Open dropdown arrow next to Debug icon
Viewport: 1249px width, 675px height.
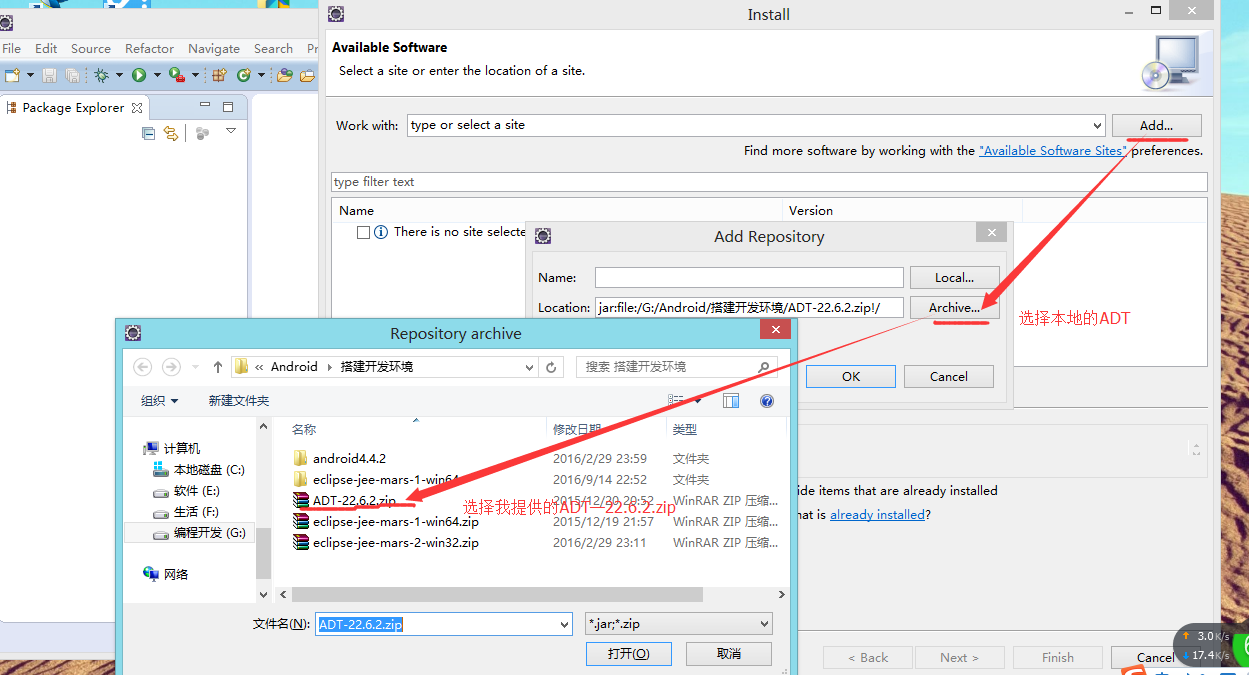coord(120,75)
